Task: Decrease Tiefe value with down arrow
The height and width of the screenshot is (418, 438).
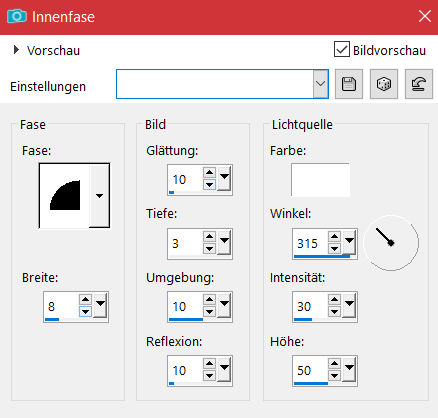Action: point(209,248)
